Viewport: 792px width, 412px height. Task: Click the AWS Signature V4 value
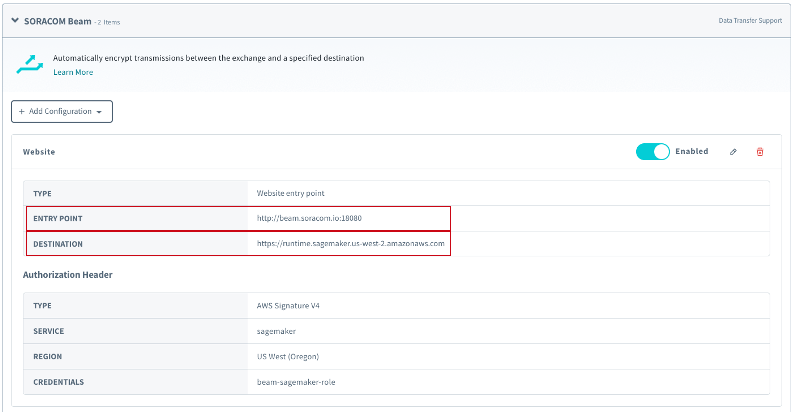pyautogui.click(x=288, y=305)
